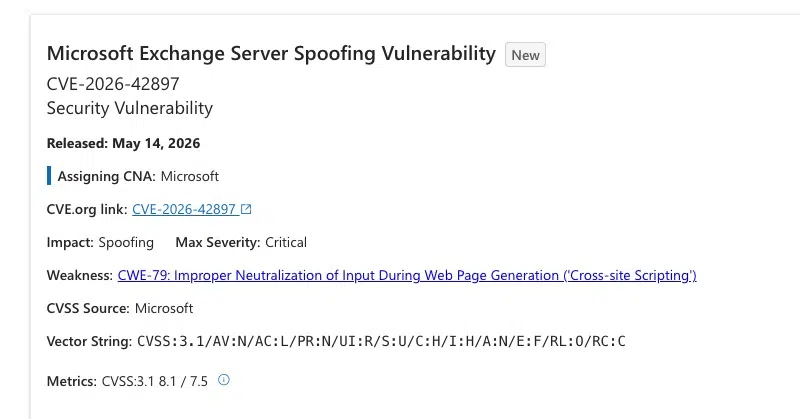This screenshot has width=800, height=419.
Task: Click the external link icon after CVE-2026-42897
Action: point(246,209)
